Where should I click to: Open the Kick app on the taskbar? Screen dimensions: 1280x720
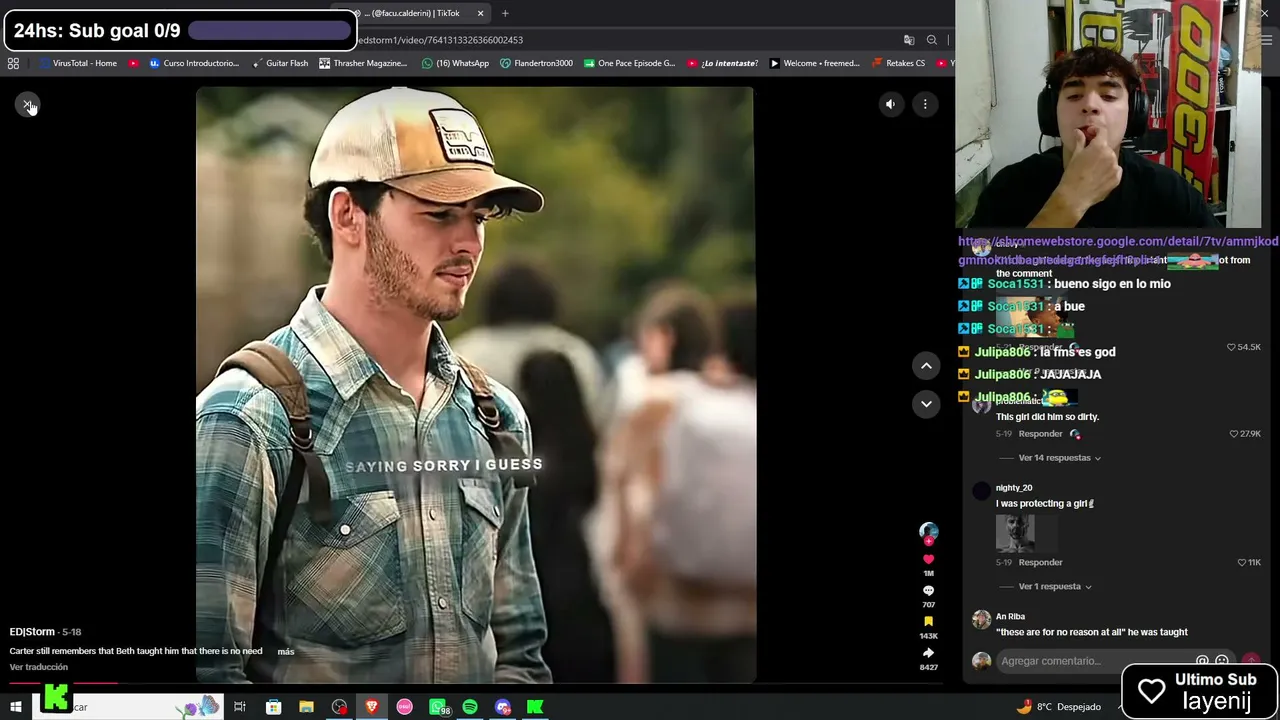pos(536,707)
